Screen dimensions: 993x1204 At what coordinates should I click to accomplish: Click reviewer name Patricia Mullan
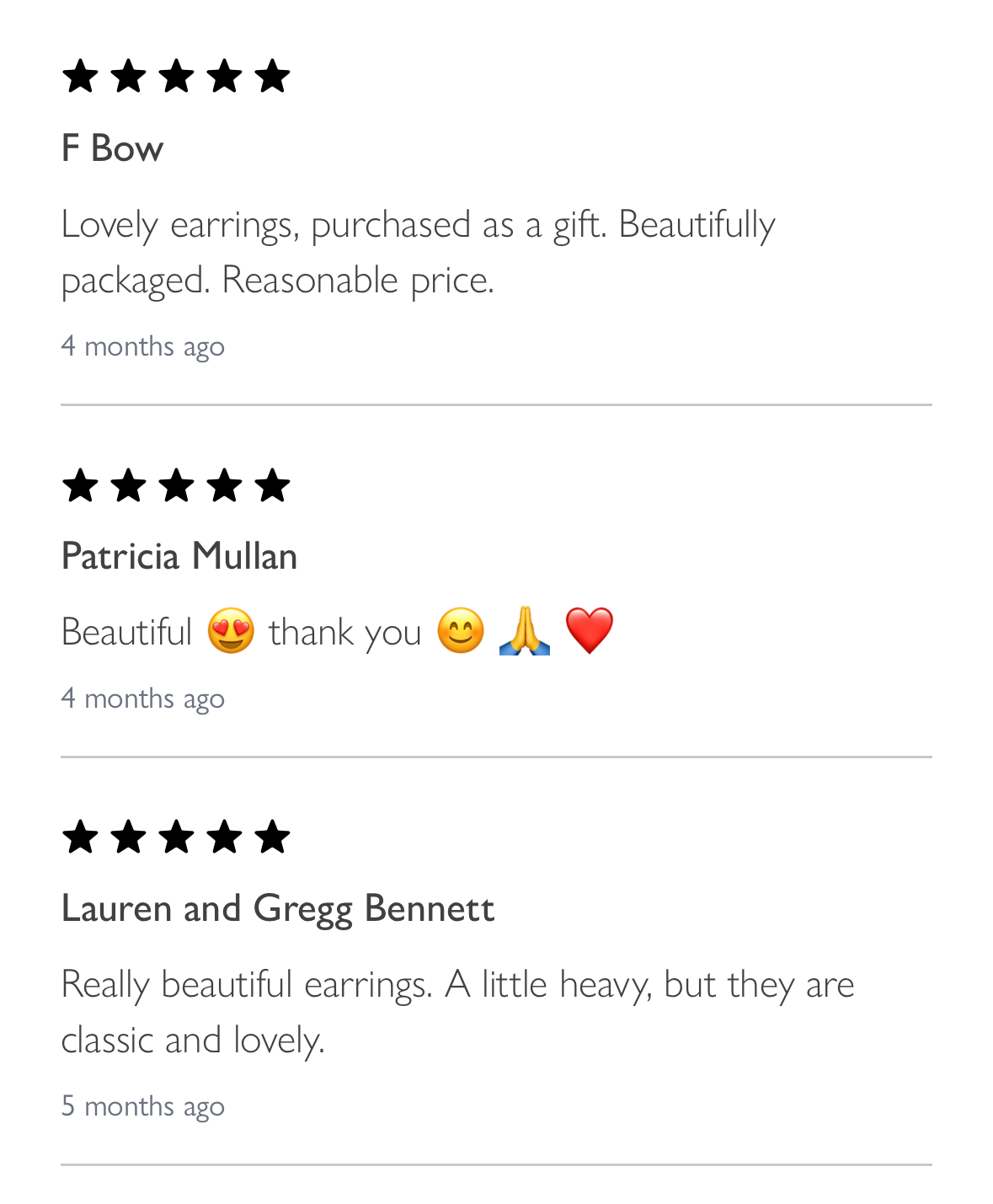point(179,556)
